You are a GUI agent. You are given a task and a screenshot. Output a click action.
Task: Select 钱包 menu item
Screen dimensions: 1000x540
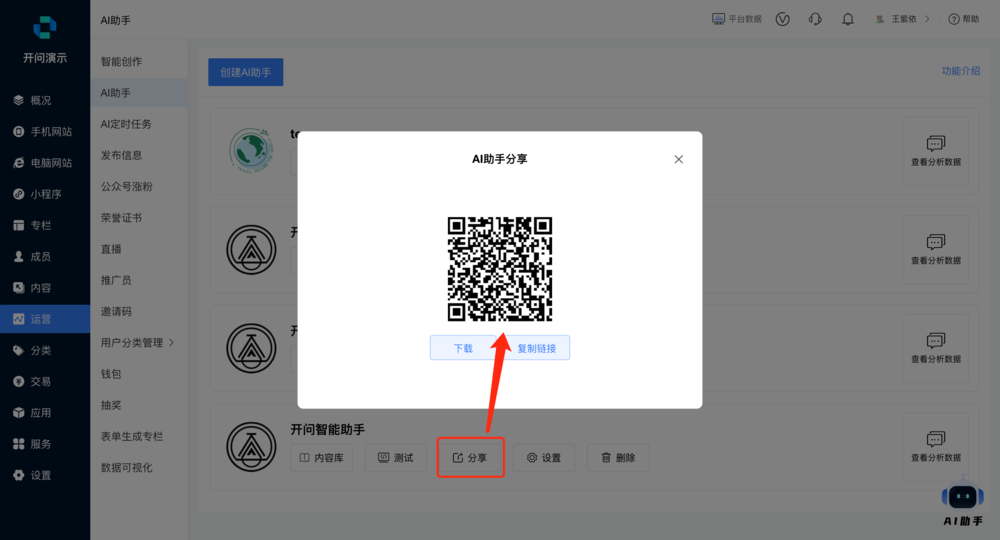(x=138, y=374)
